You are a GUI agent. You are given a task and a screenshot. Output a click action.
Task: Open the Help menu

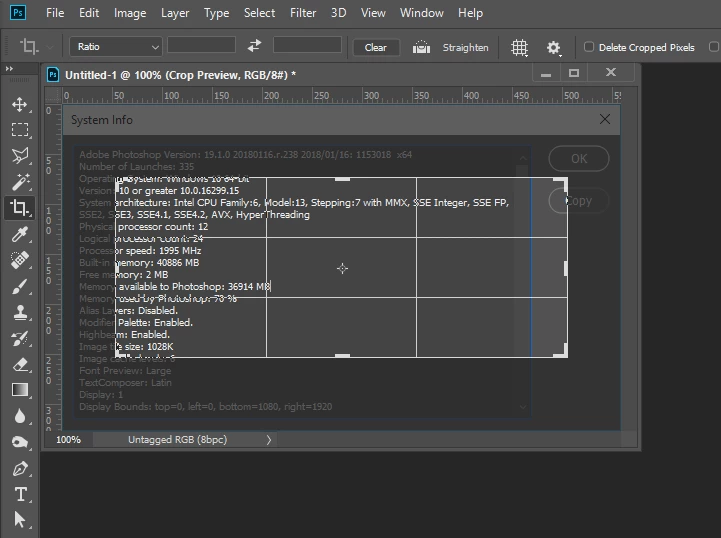click(470, 13)
